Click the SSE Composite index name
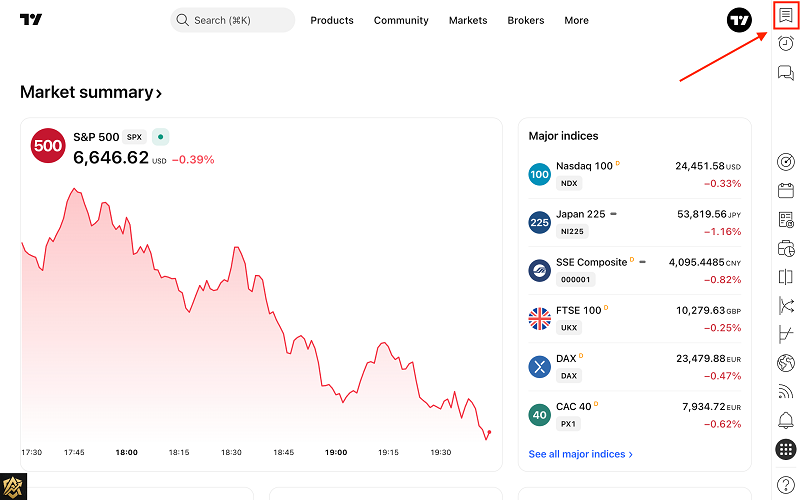The height and width of the screenshot is (500, 800). coord(591,262)
